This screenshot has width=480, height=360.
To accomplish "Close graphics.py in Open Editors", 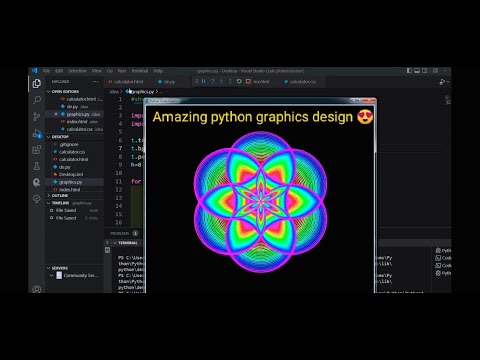I will (56, 114).
